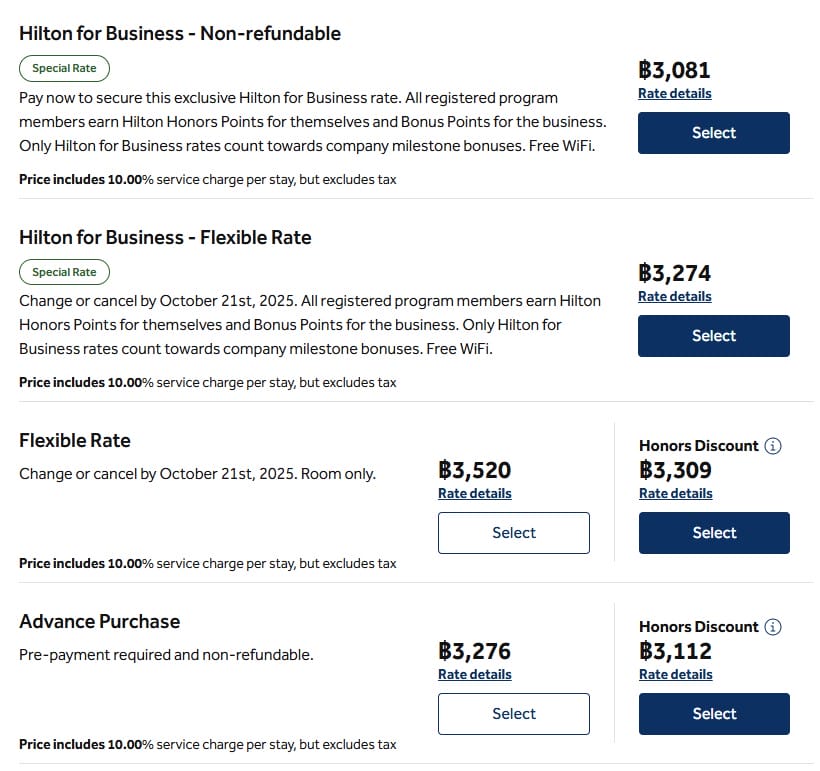Open Rate details under ฿3,276
This screenshot has height=771, width=820.
[x=474, y=674]
